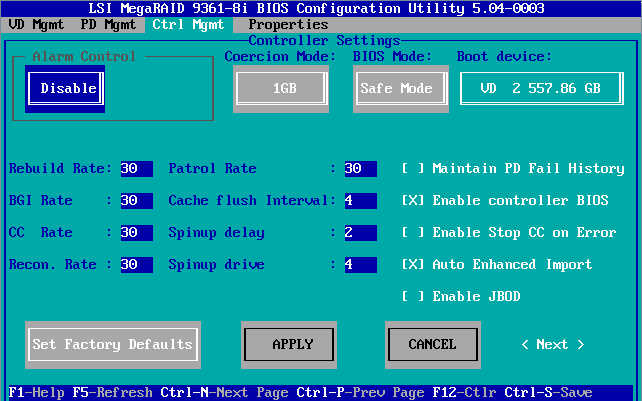Click the Coercion Mode label
The image size is (642, 401).
[x=280, y=57]
